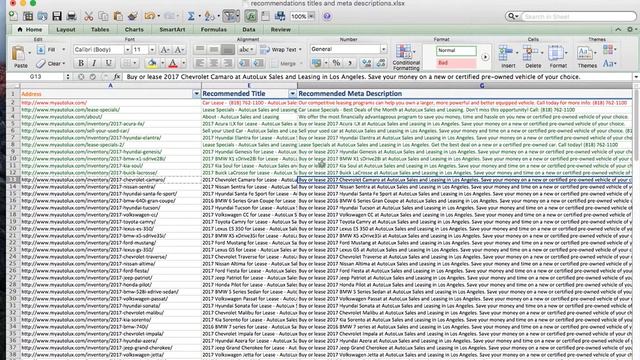This screenshot has height=360, width=640.
Task: Center cell text horizontally
Action: [x=214, y=63]
